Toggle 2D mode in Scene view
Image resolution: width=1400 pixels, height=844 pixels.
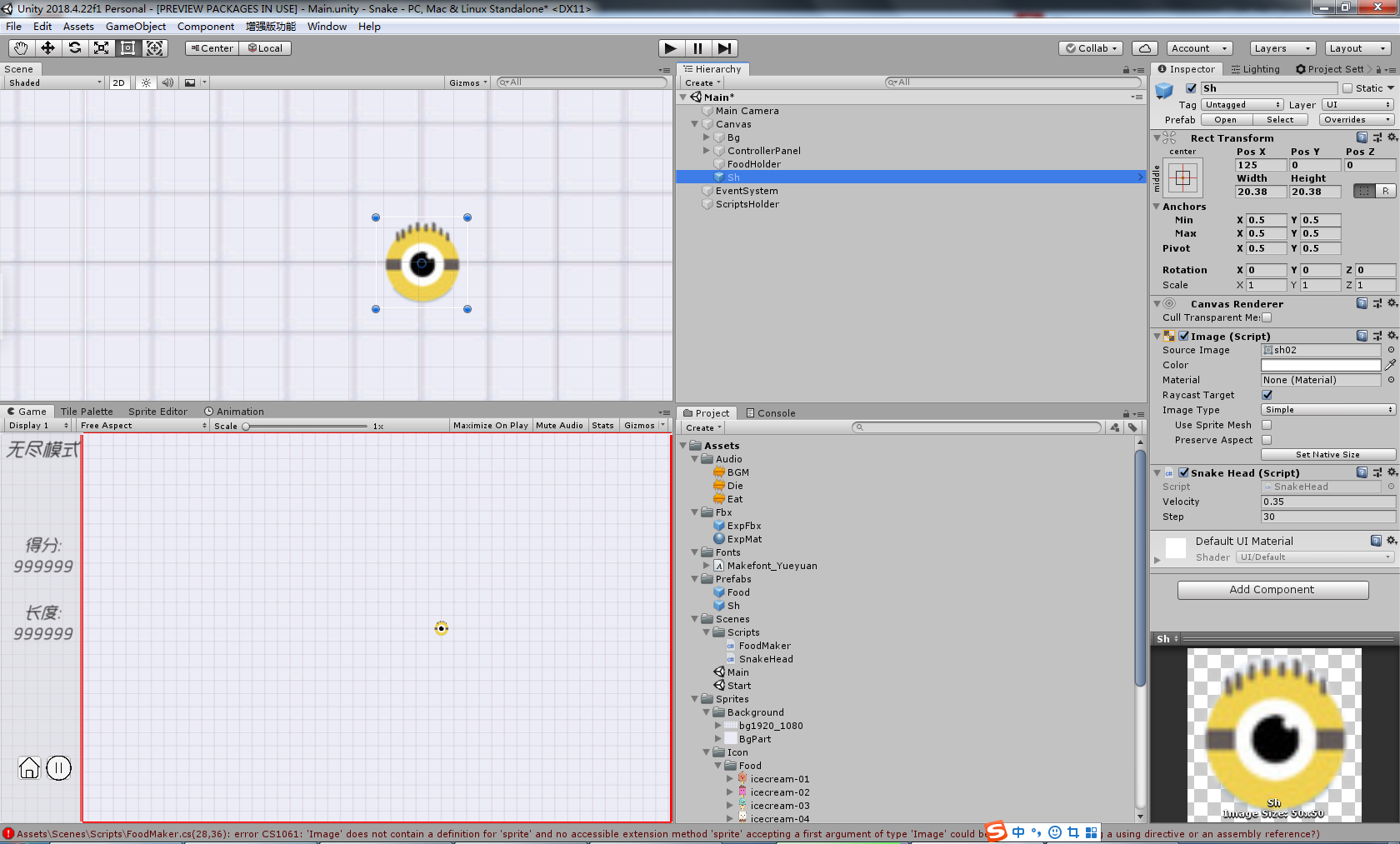119,82
